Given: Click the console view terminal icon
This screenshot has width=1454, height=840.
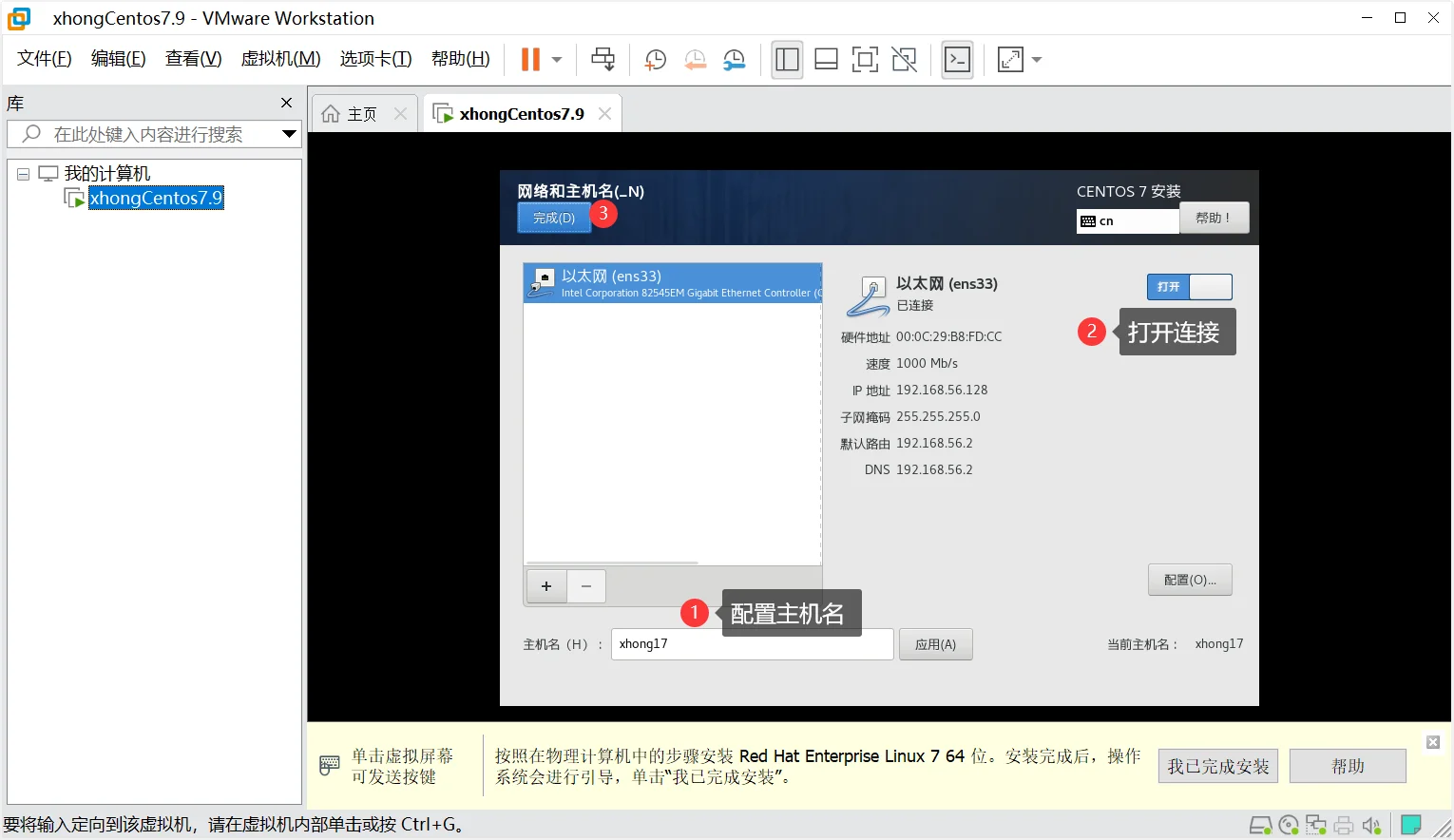Looking at the screenshot, I should point(957,60).
